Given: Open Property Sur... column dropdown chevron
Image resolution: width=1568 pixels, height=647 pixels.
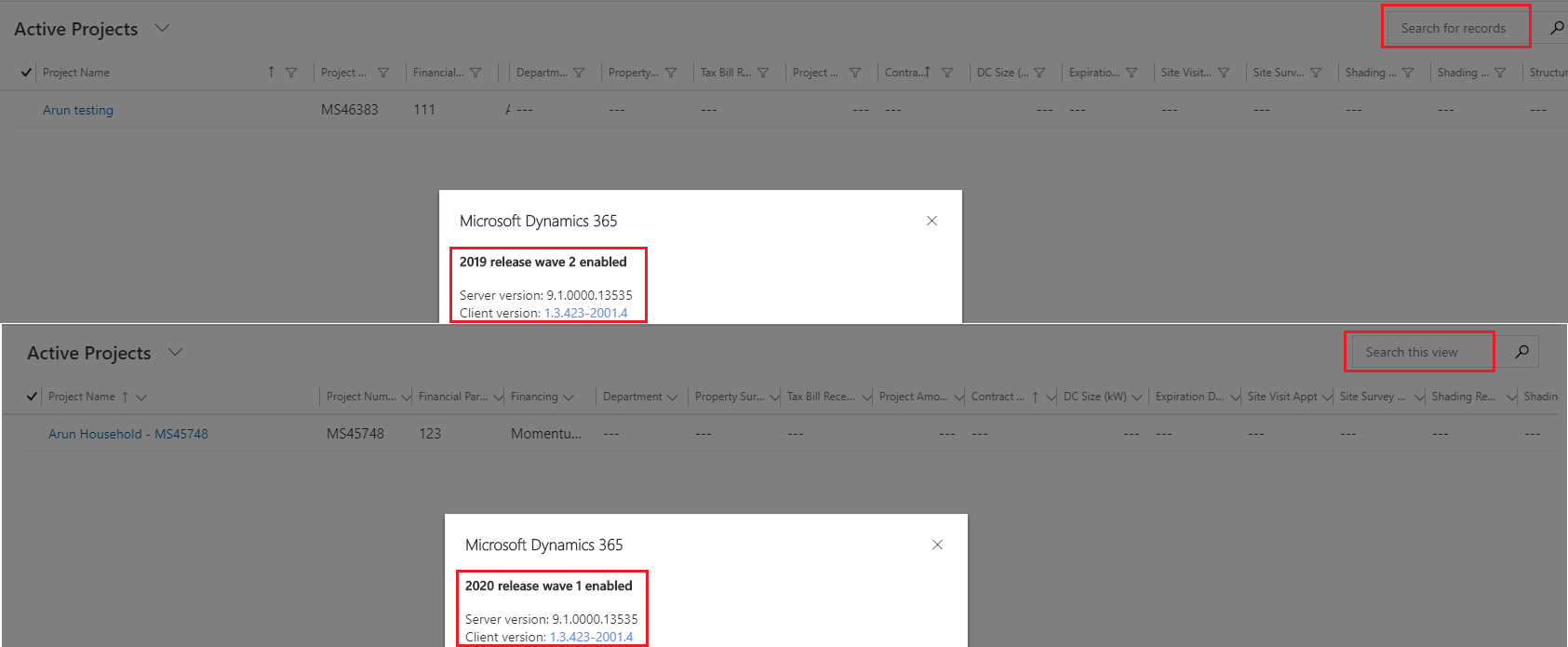Looking at the screenshot, I should coord(774,398).
